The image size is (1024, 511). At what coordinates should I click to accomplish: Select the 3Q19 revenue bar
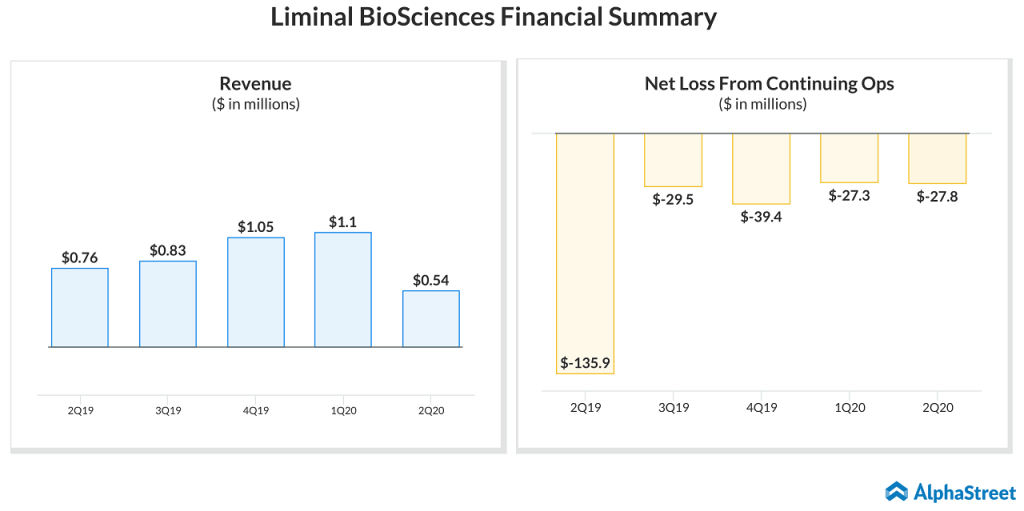click(168, 304)
